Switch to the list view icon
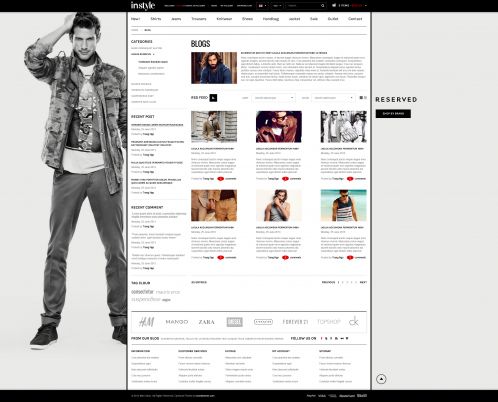The width and height of the screenshot is (498, 402). tap(365, 98)
